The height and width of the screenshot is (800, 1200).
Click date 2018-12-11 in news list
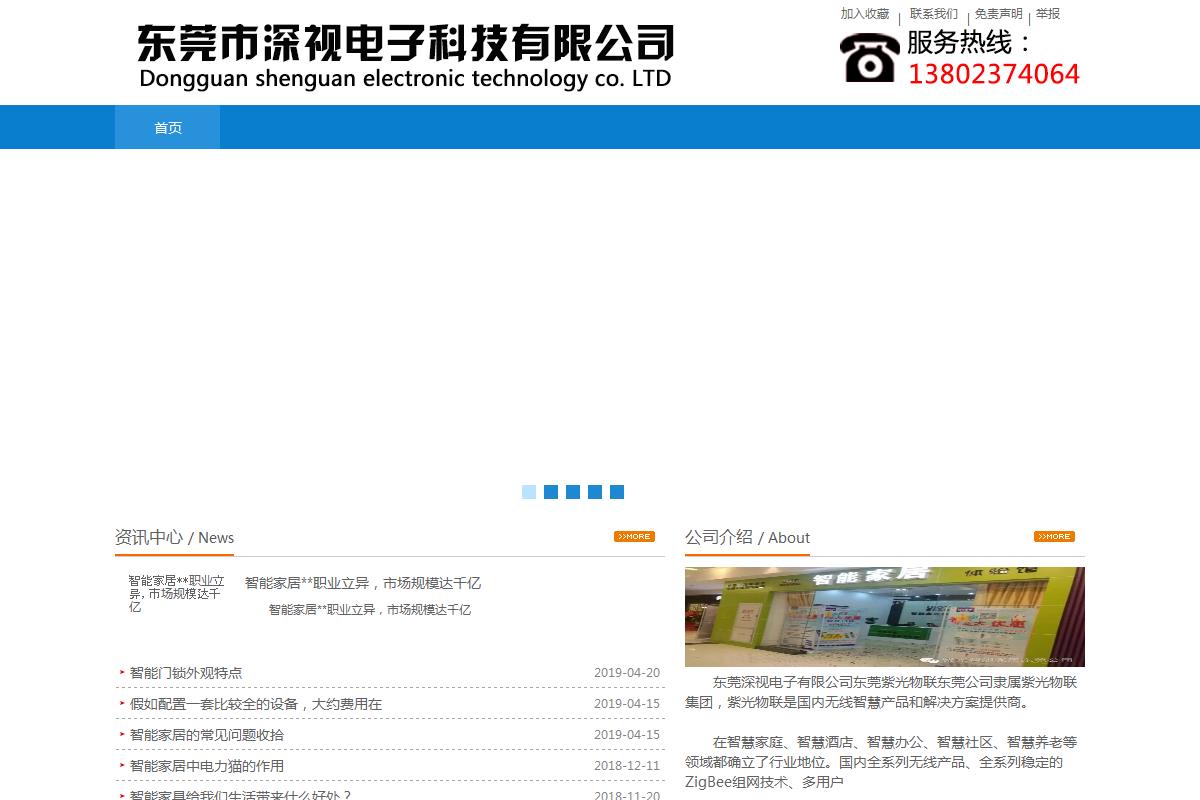(x=627, y=766)
